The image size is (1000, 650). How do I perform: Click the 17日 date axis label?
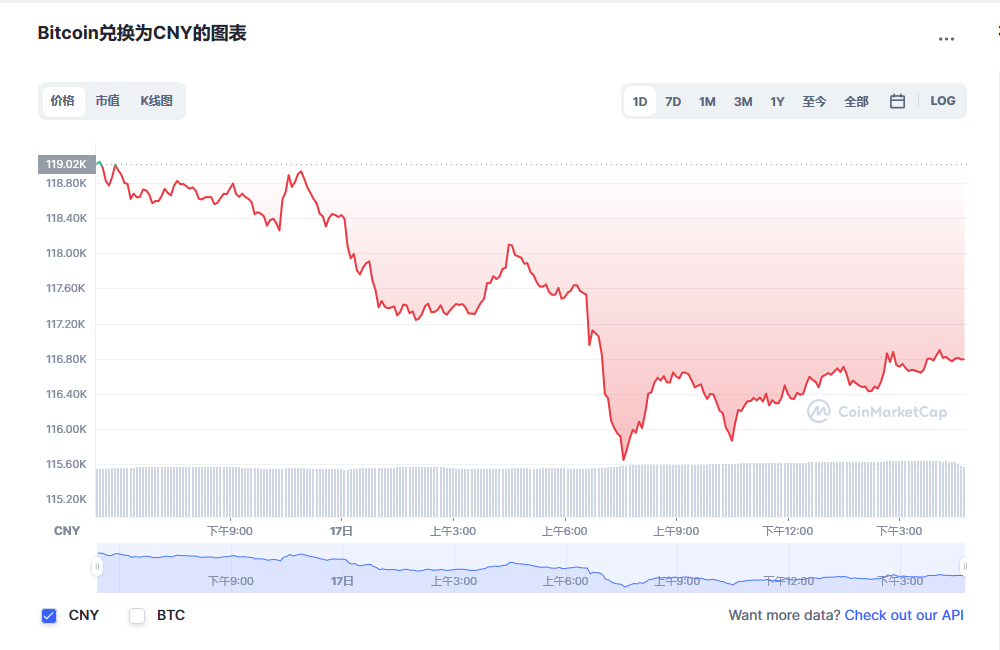point(341,531)
